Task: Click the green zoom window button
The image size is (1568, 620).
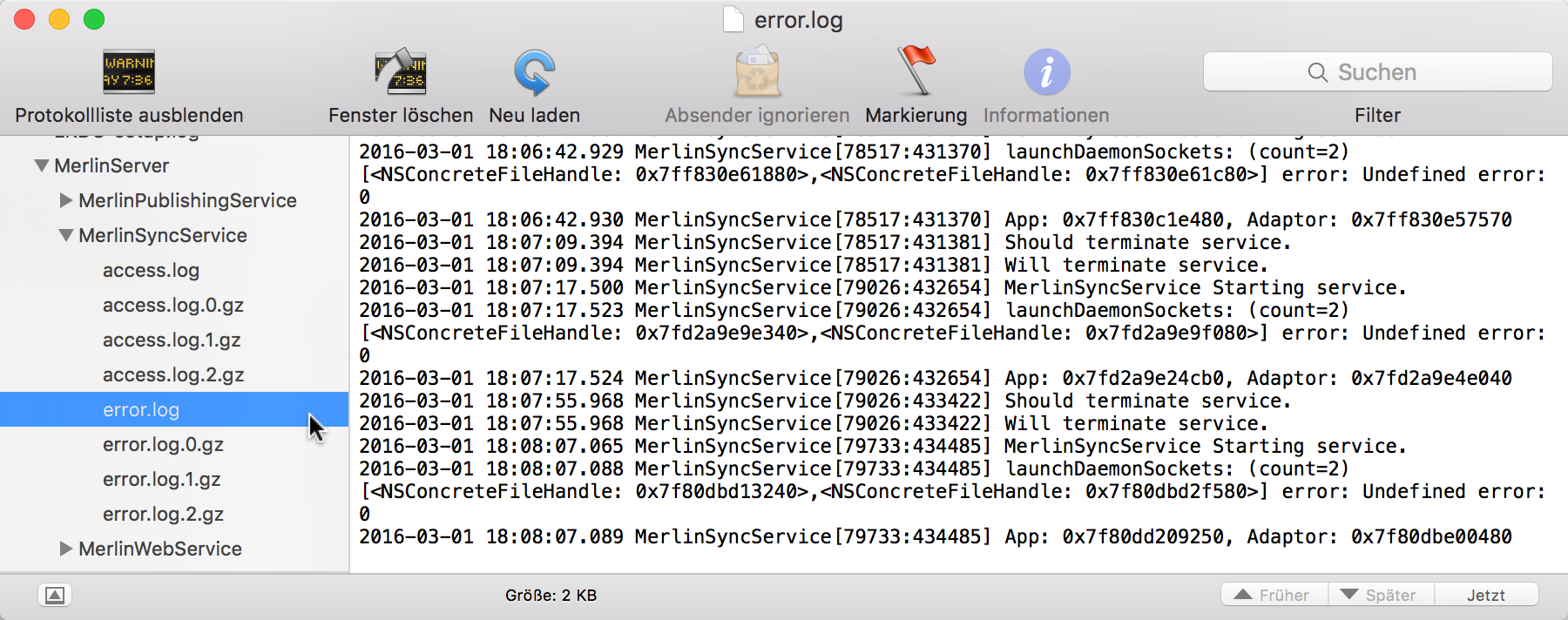Action: tap(94, 19)
